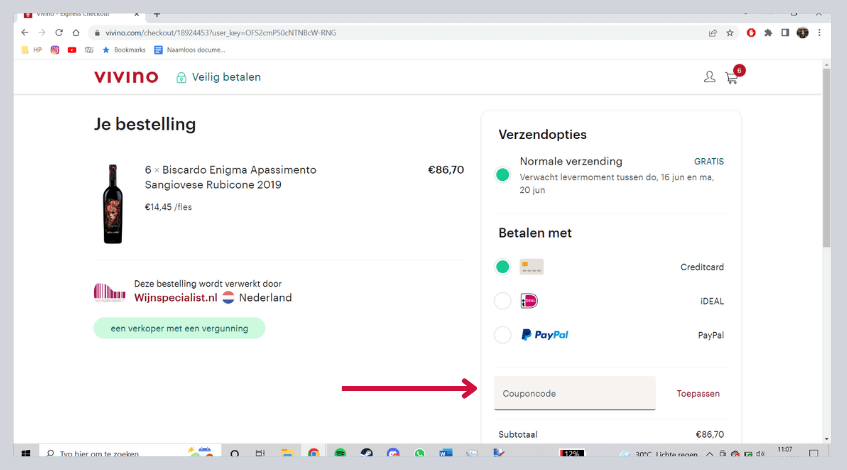847x470 pixels.
Task: Click the wine name Biscardo Enigma Apassimento
Action: 231,177
